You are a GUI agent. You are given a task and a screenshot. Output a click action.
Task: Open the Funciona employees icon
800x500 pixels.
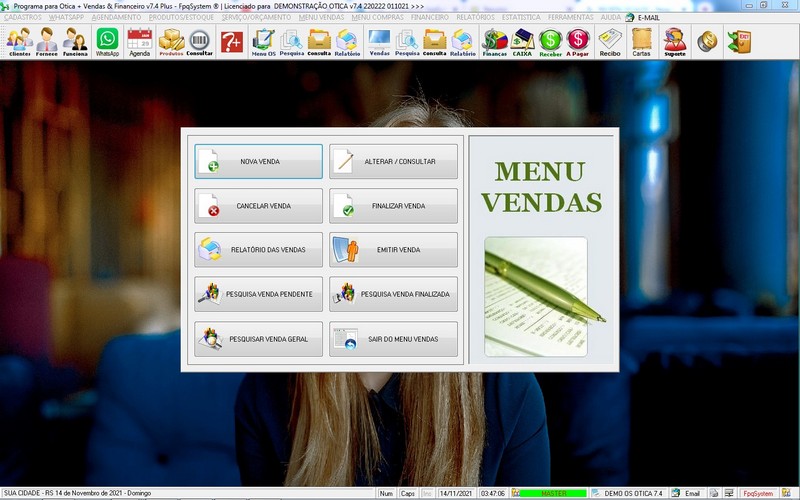coord(75,42)
